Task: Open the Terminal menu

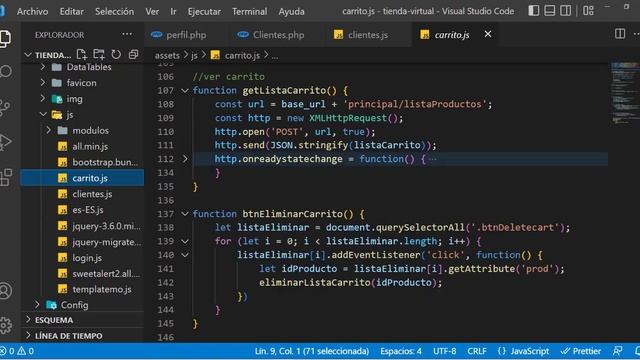Action: pyautogui.click(x=249, y=11)
